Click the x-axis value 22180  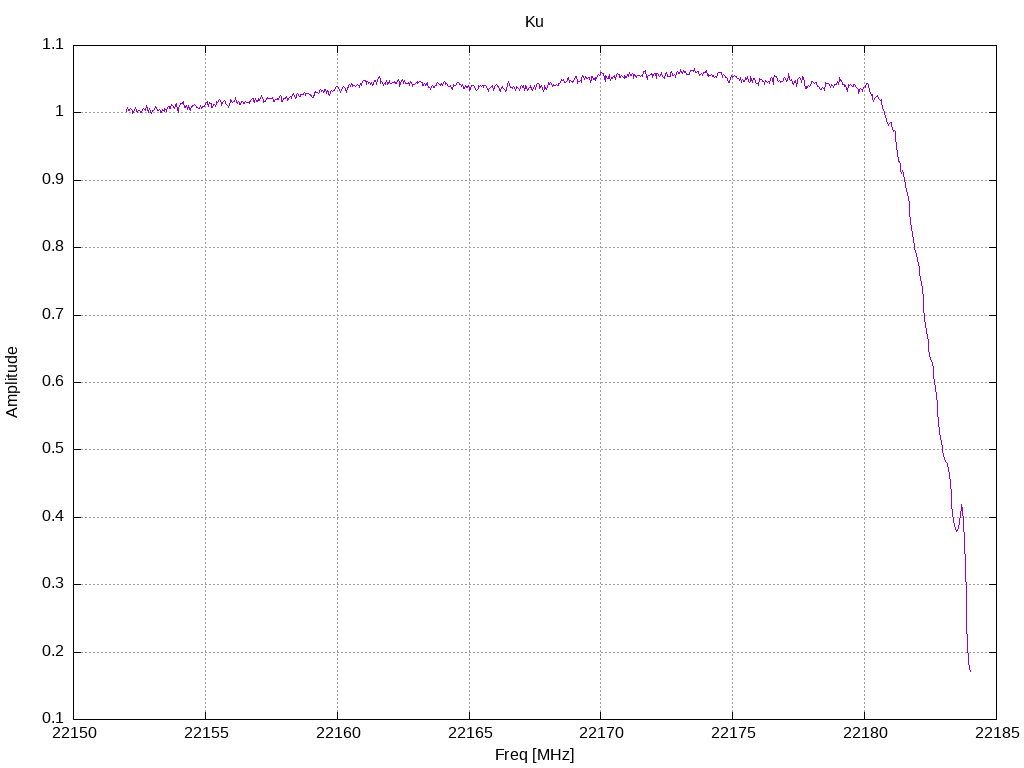(x=865, y=733)
